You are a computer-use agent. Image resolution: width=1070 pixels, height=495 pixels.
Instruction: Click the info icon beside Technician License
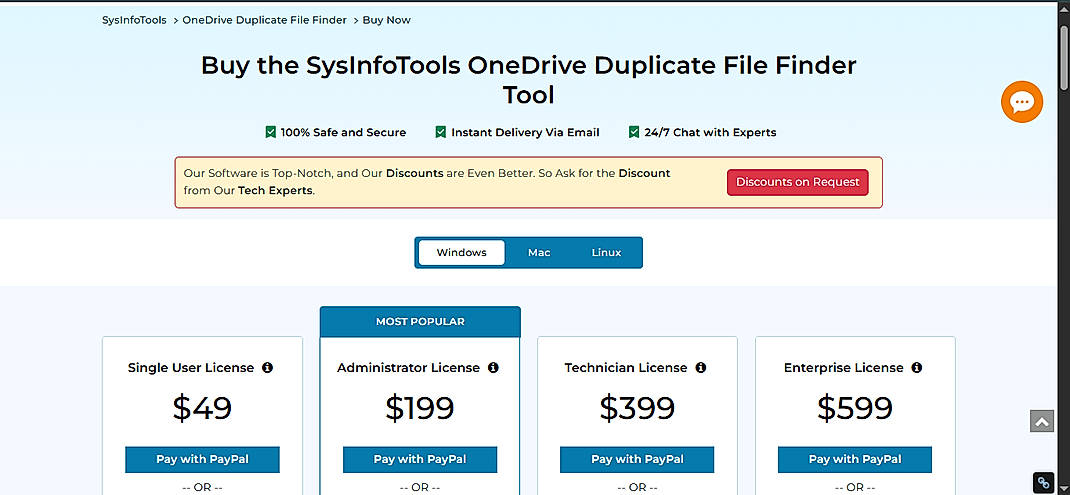click(701, 368)
